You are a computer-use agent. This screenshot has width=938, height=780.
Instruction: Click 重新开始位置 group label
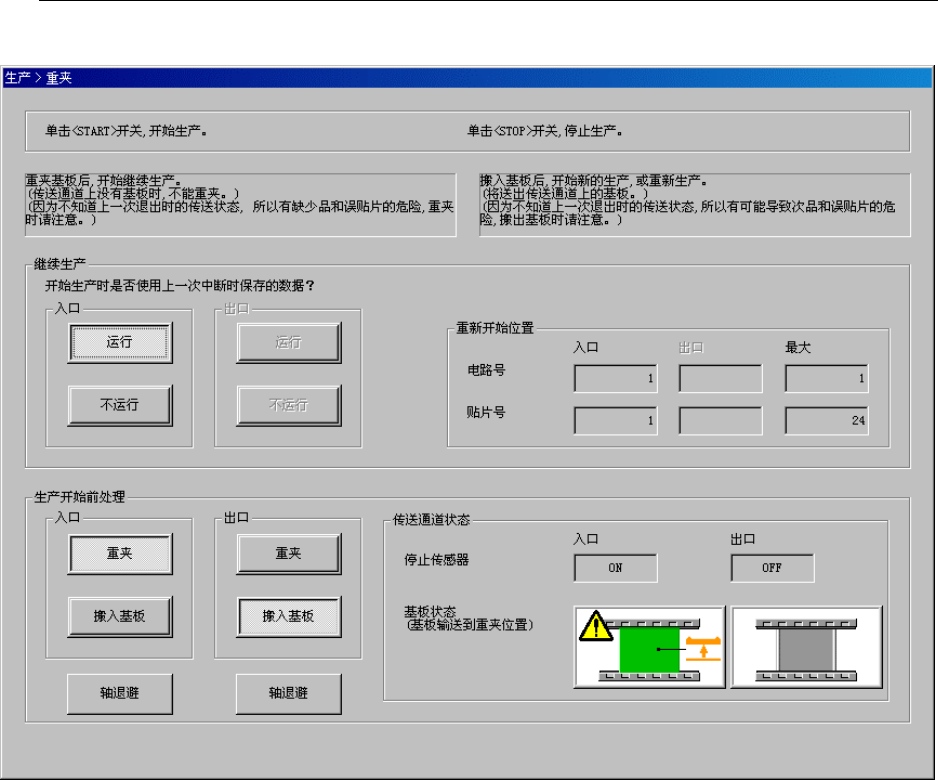coord(495,328)
